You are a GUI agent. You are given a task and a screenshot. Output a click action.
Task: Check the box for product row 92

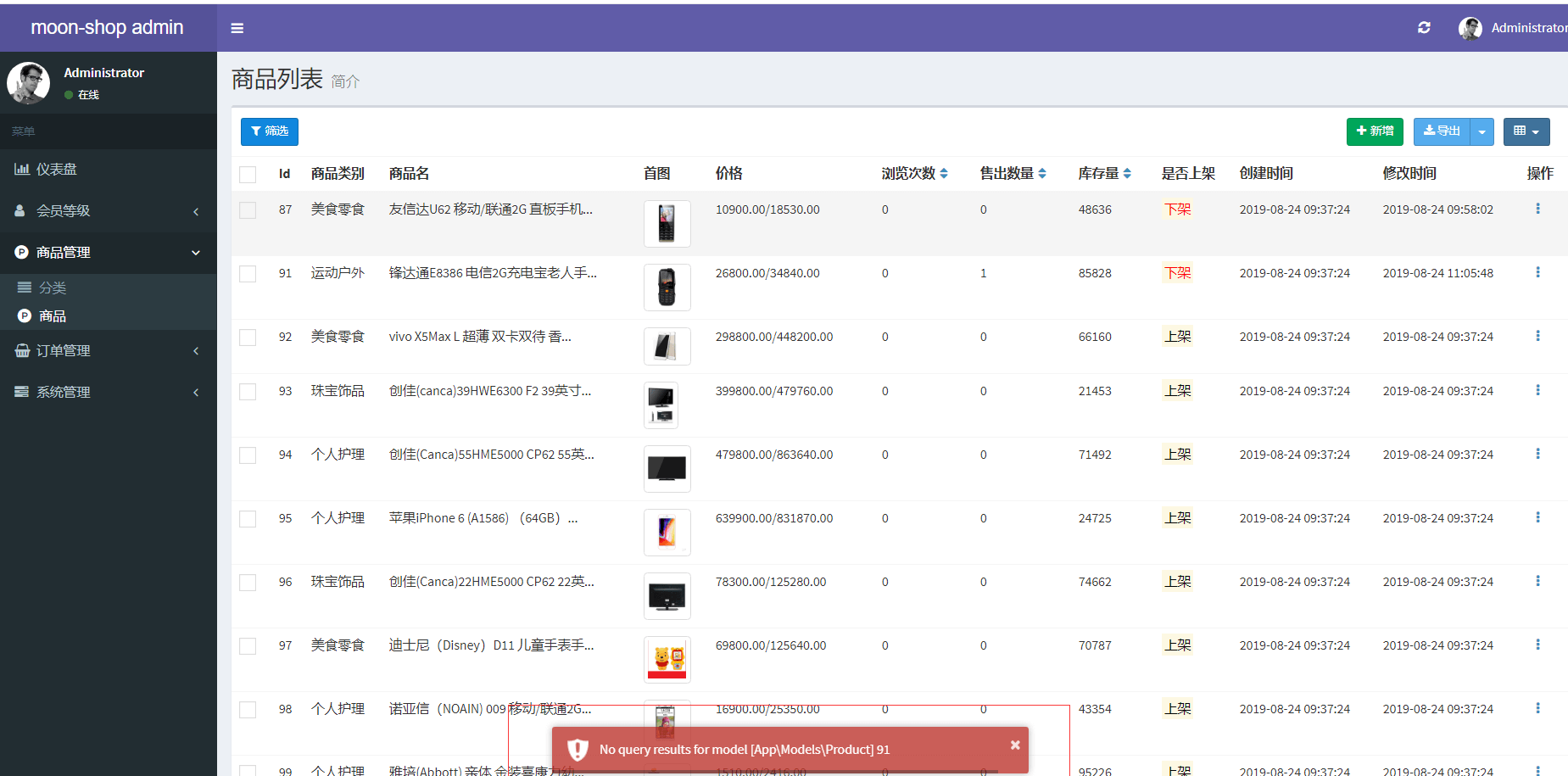point(248,338)
